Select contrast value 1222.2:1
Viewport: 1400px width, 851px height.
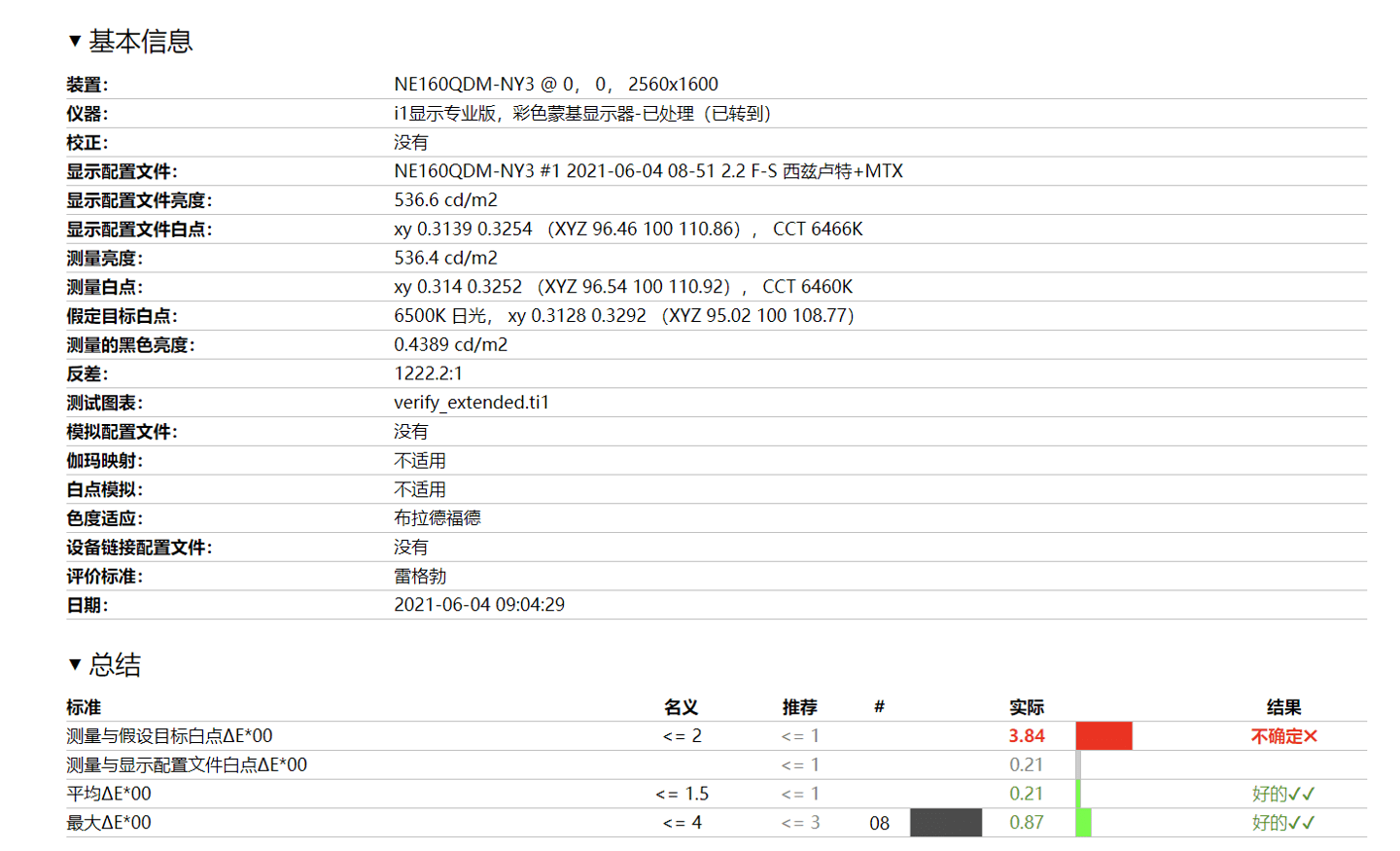pyautogui.click(x=428, y=373)
